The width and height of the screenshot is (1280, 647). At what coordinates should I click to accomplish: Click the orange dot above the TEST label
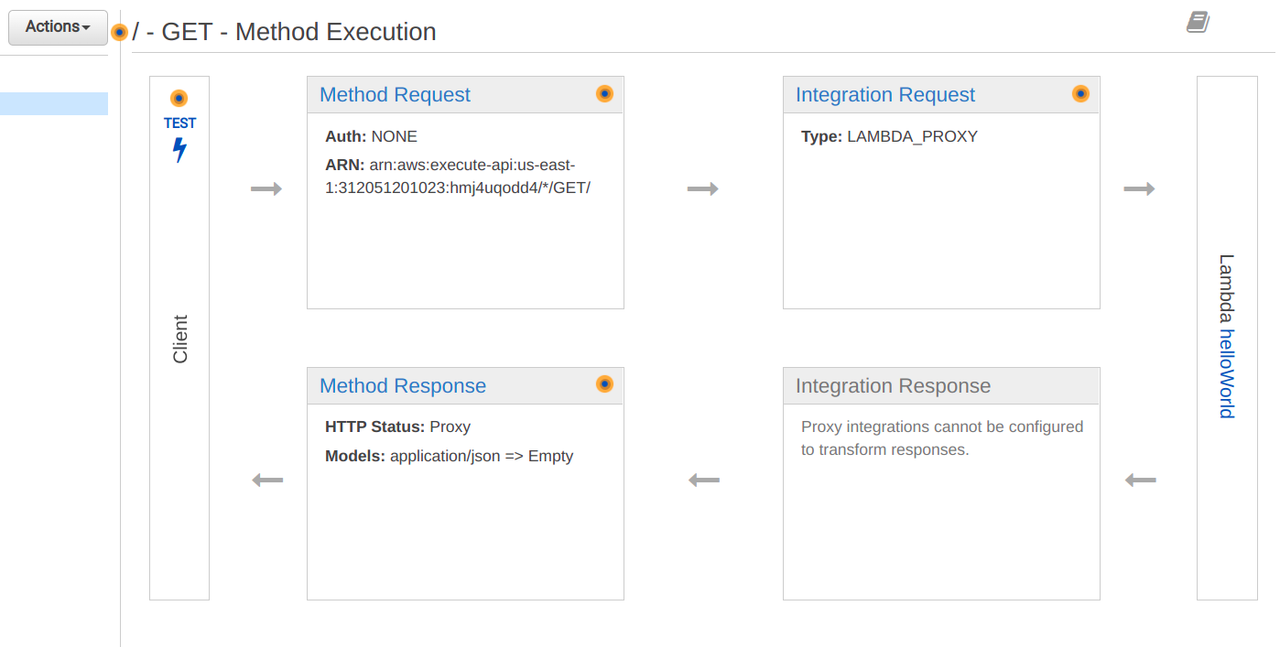(x=179, y=98)
